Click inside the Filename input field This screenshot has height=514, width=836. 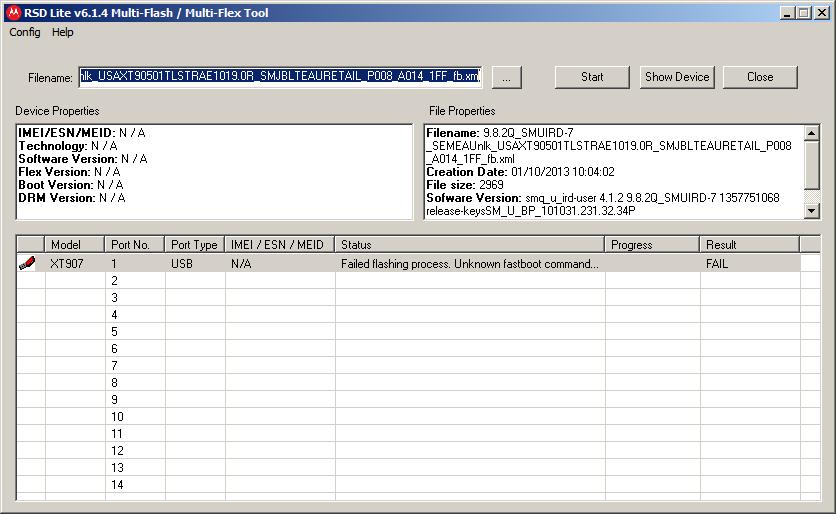[280, 77]
